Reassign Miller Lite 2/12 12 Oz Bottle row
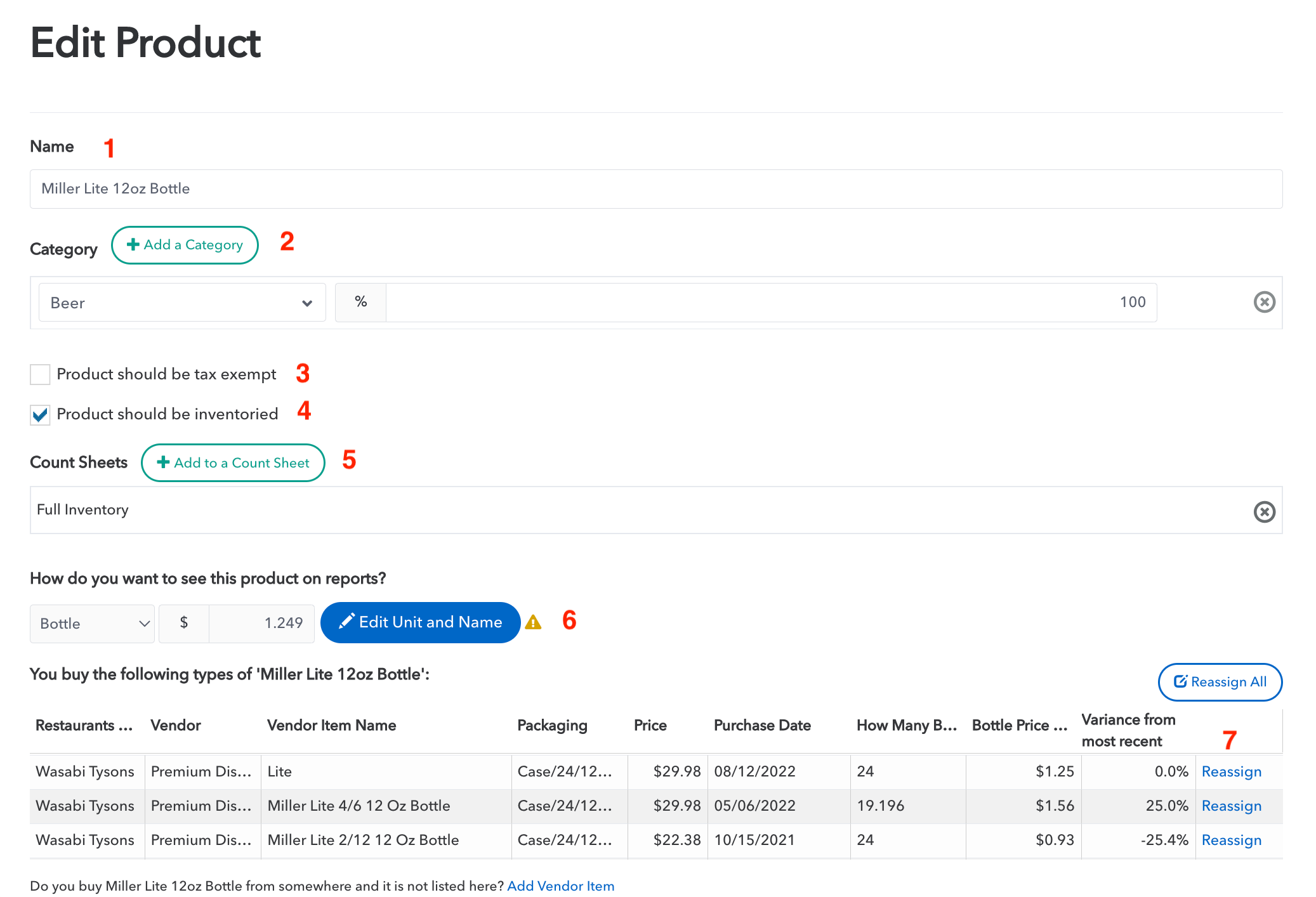Viewport: 1316px width, 897px height. coord(1231,840)
